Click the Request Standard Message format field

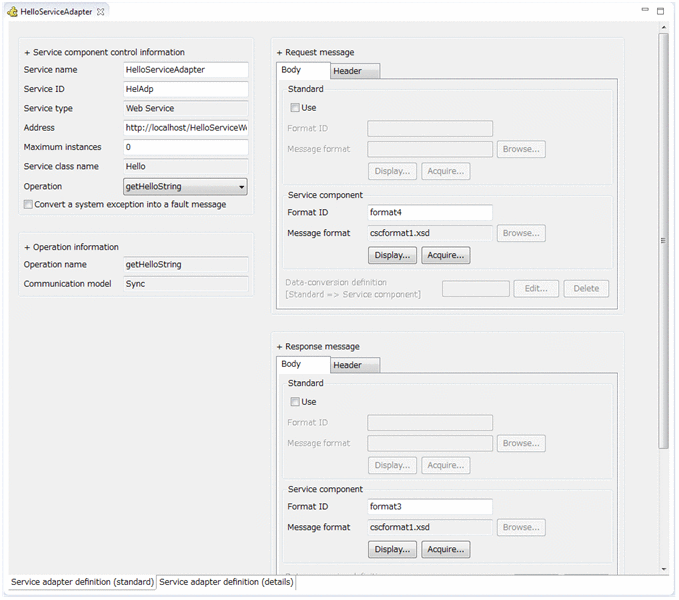click(x=430, y=149)
